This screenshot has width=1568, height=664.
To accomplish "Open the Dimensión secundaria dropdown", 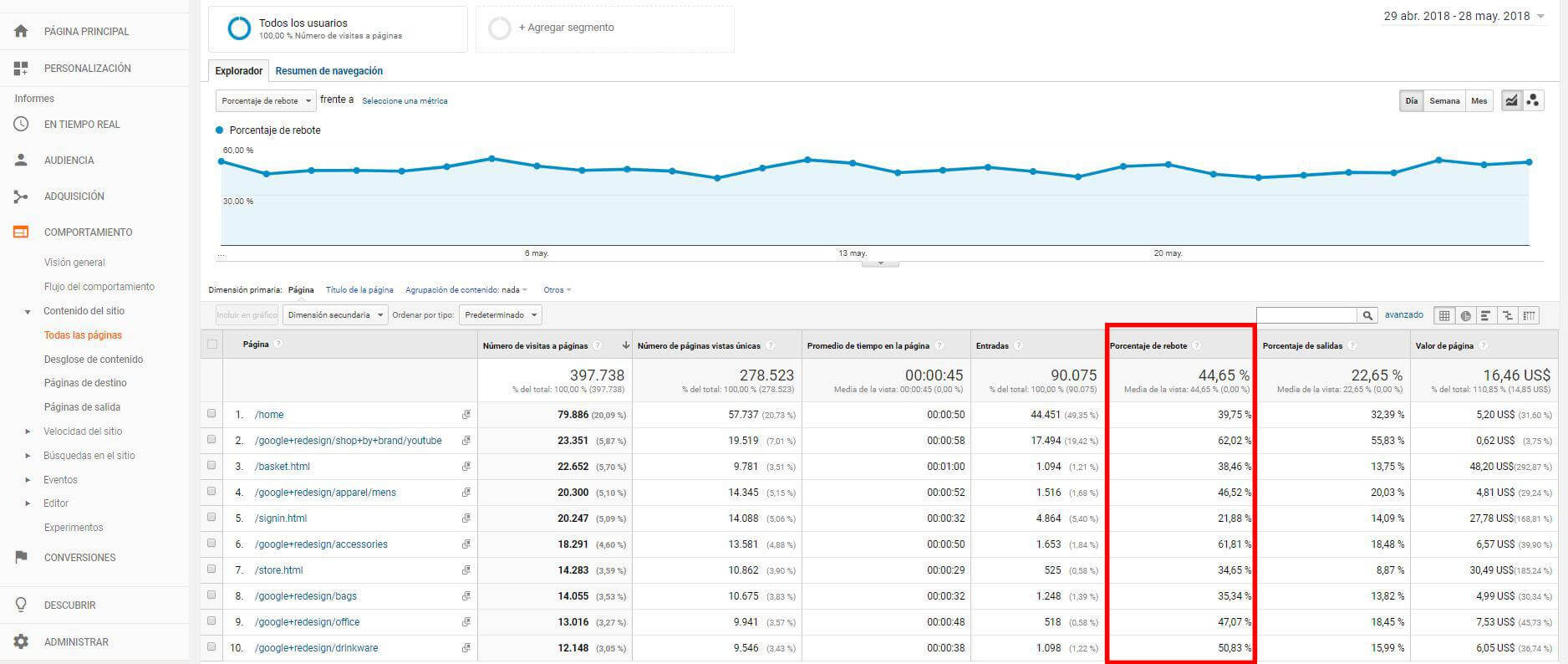I will click(335, 315).
